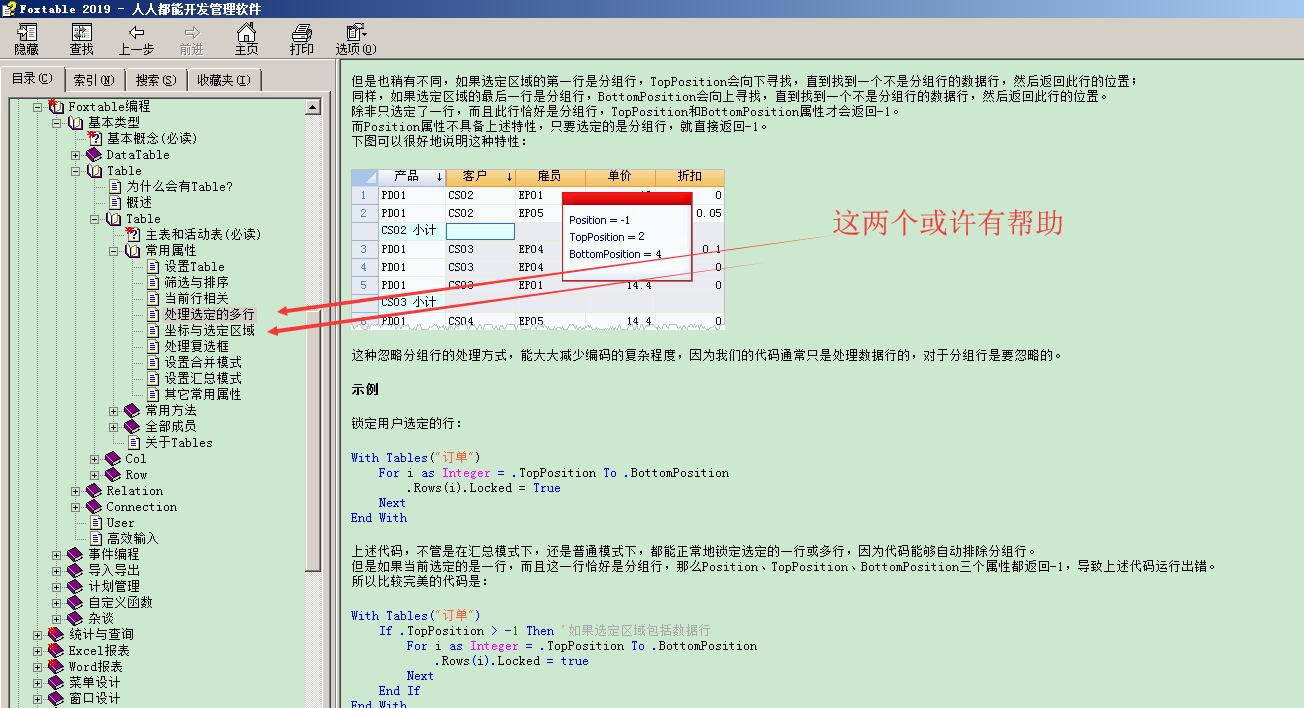Image resolution: width=1304 pixels, height=708 pixels.
Task: Expand the DataTable tree node
Action: (x=76, y=155)
